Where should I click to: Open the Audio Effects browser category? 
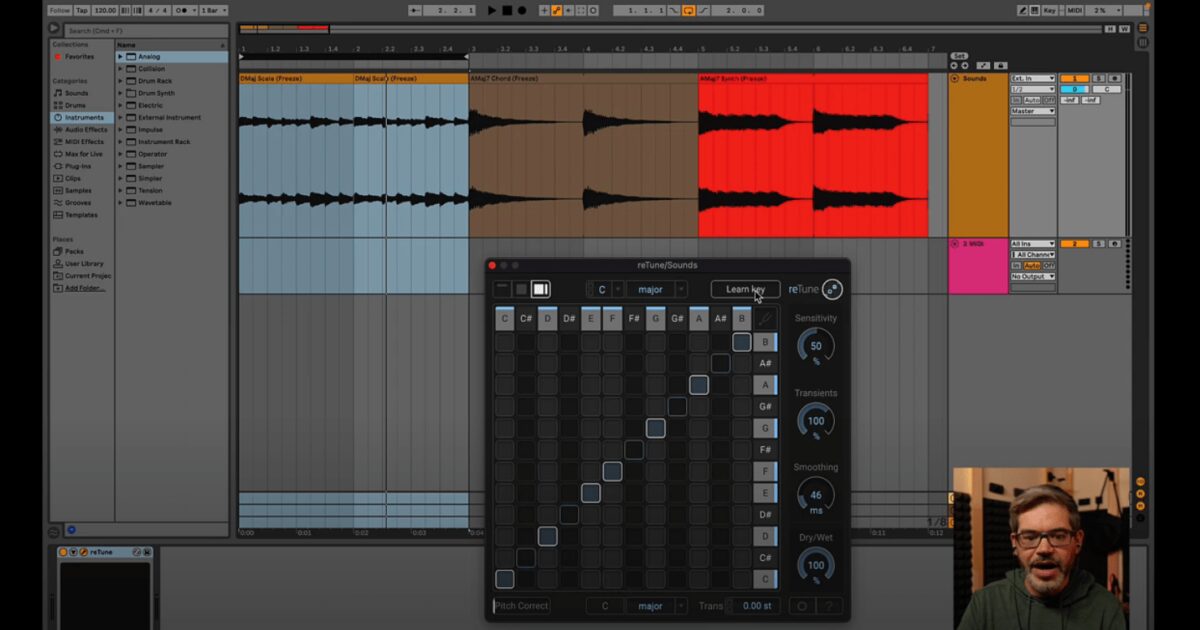click(86, 129)
